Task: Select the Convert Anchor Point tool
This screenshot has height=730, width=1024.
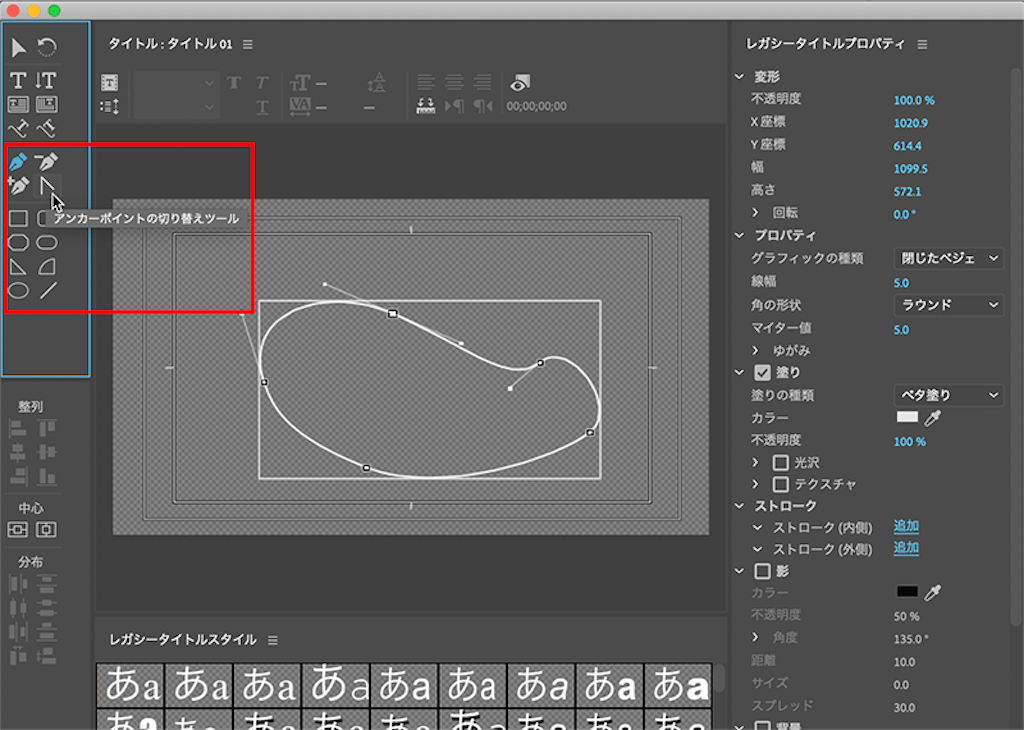Action: (47, 186)
